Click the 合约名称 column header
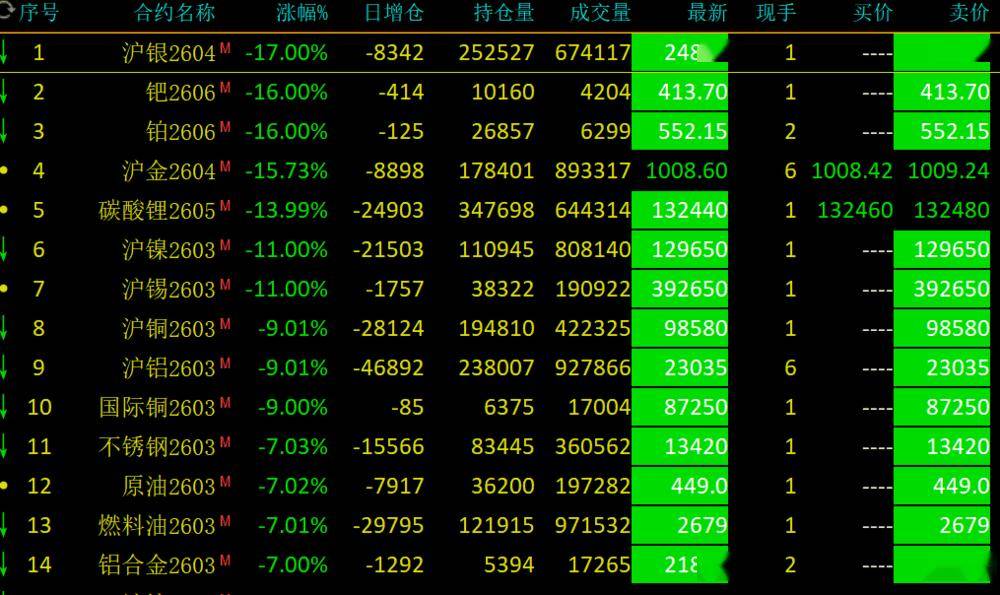1000x595 pixels. click(175, 13)
